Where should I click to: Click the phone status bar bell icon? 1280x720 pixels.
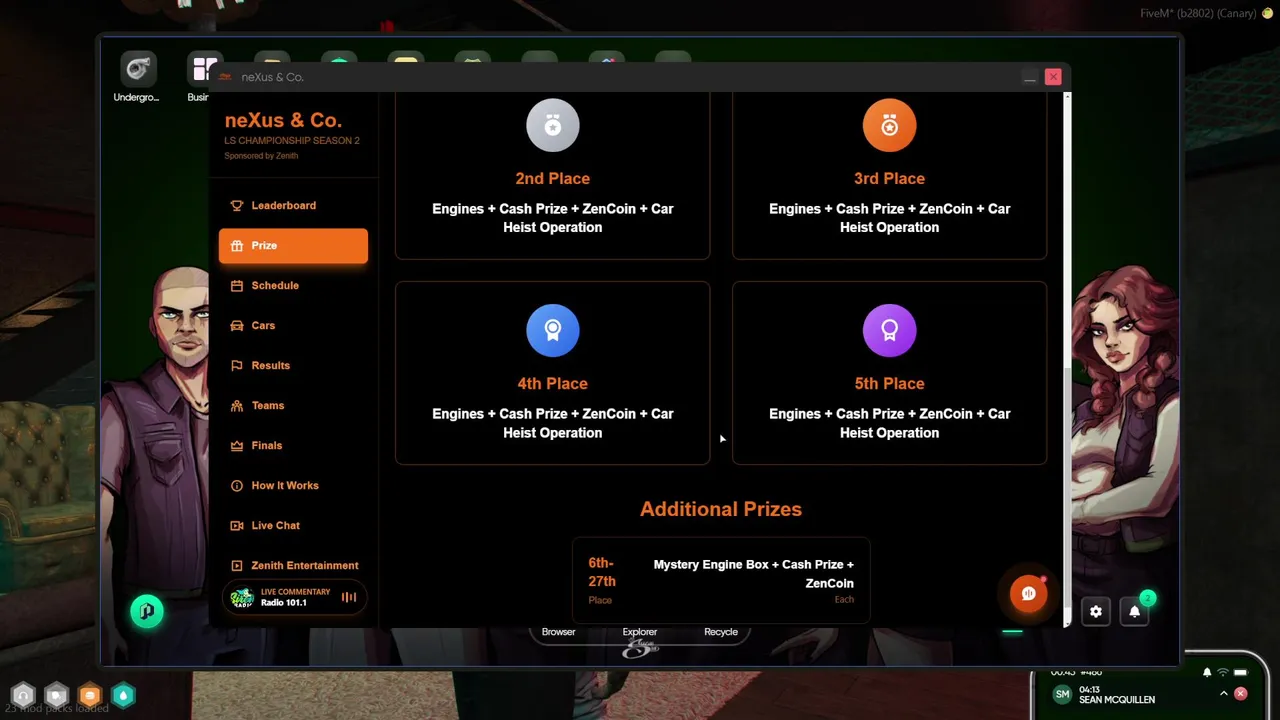pos(1207,672)
